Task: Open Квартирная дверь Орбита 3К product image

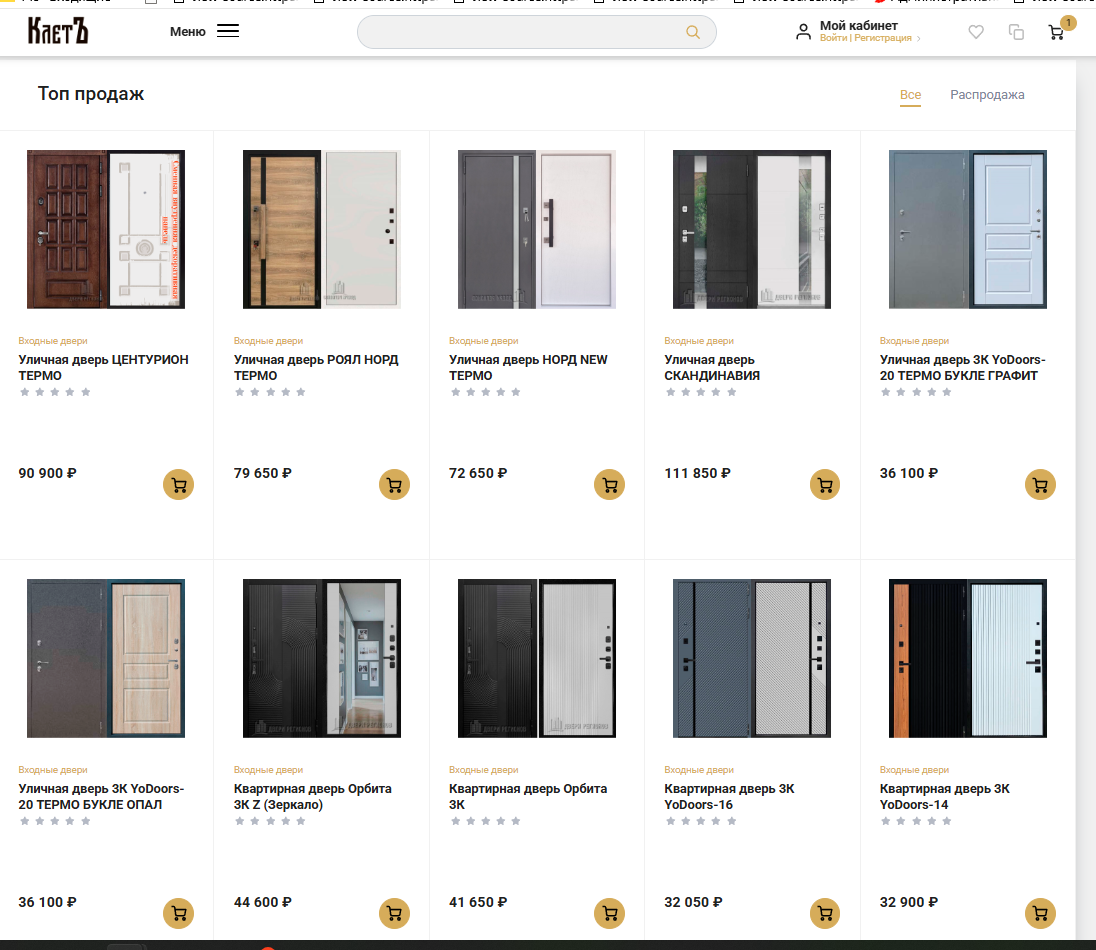Action: (x=537, y=658)
